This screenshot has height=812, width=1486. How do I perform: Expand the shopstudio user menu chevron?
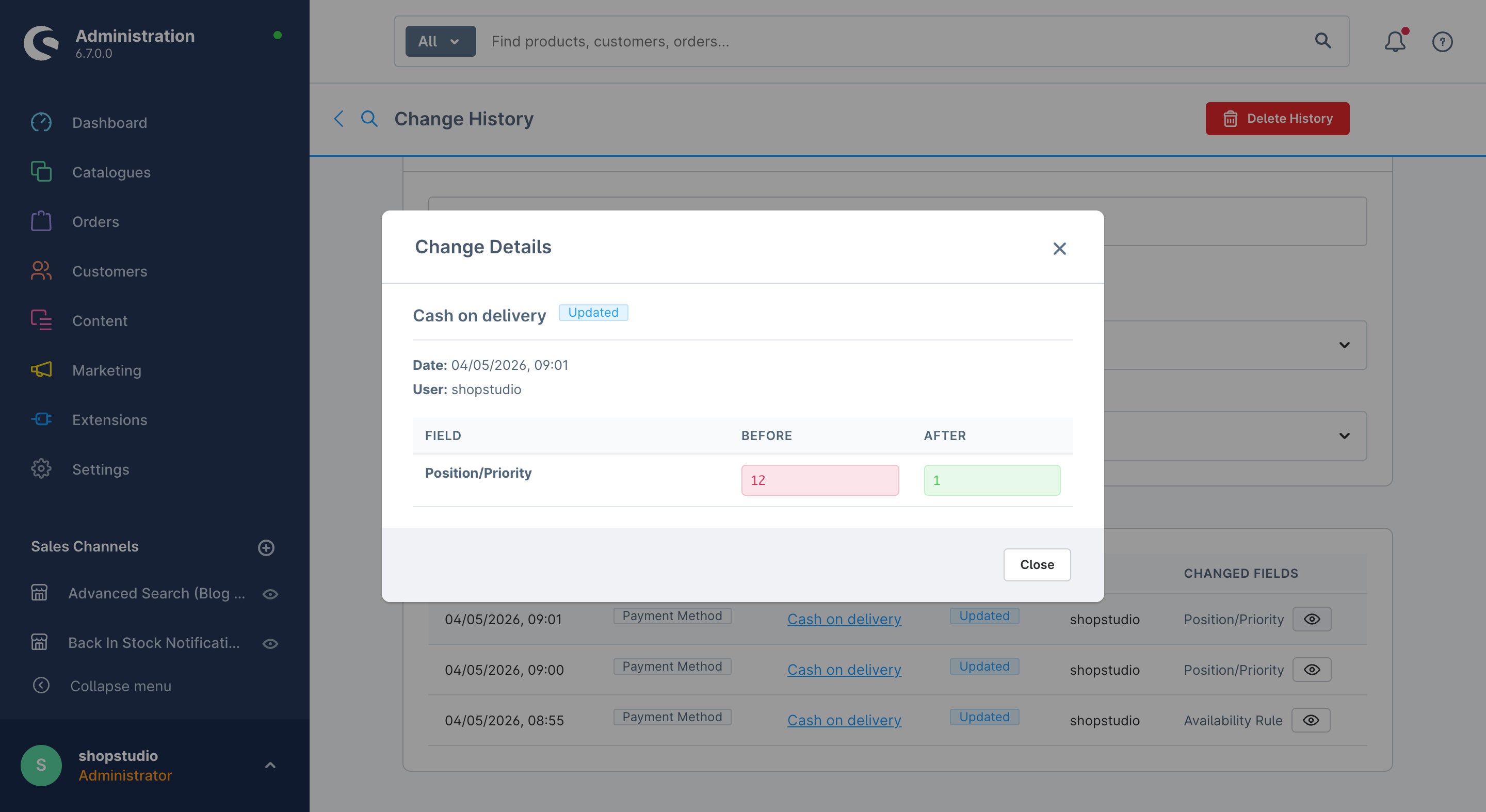pyautogui.click(x=270, y=765)
